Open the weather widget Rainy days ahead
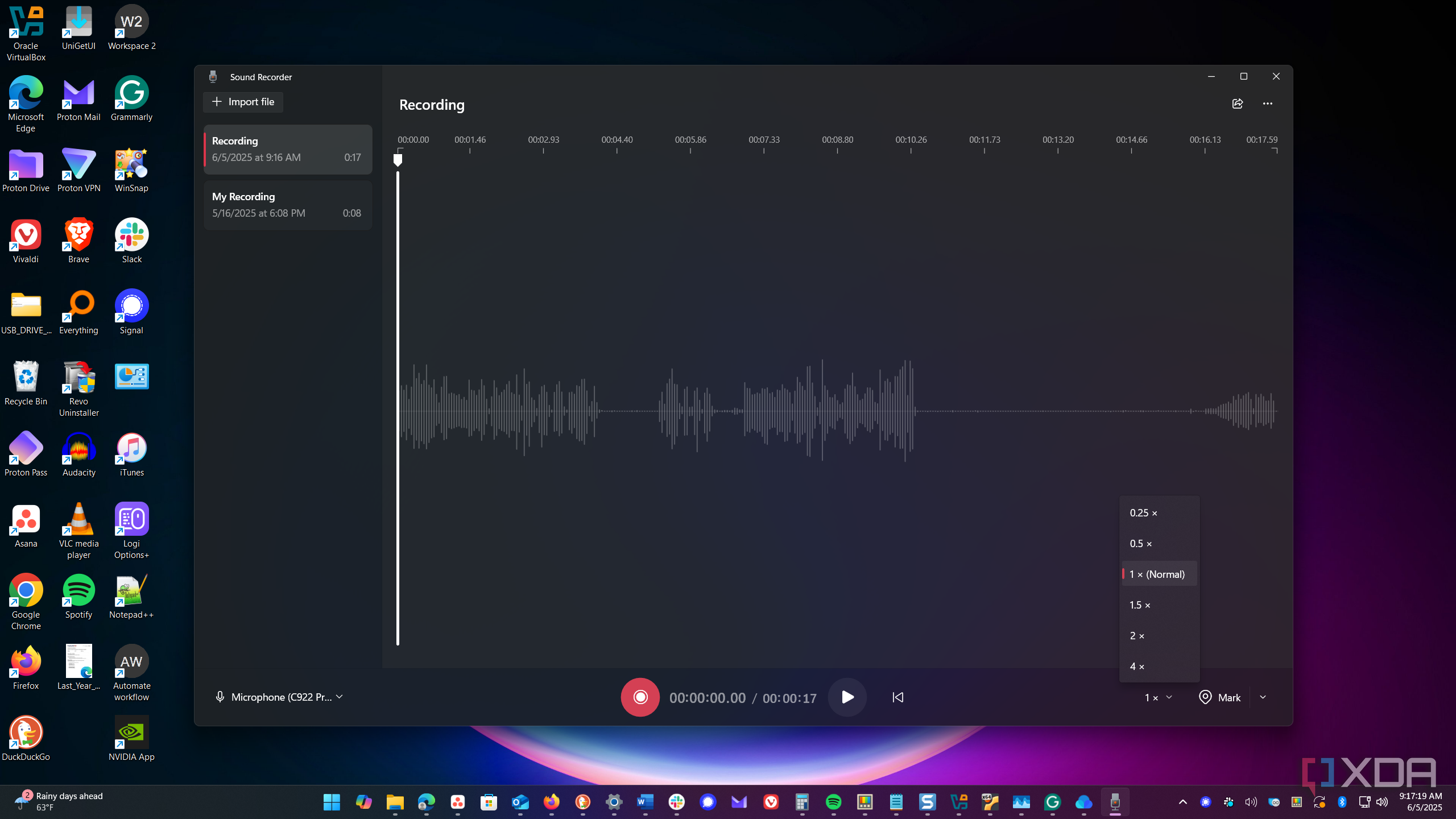 tap(59, 801)
